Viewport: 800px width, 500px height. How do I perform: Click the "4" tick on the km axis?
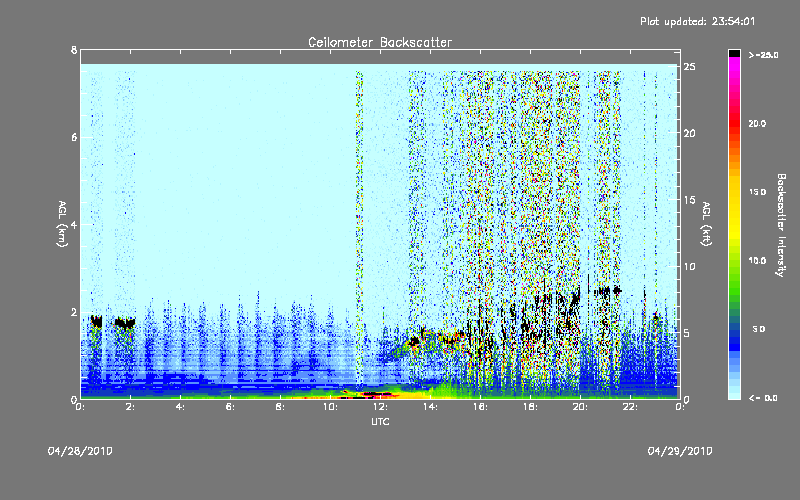74,224
